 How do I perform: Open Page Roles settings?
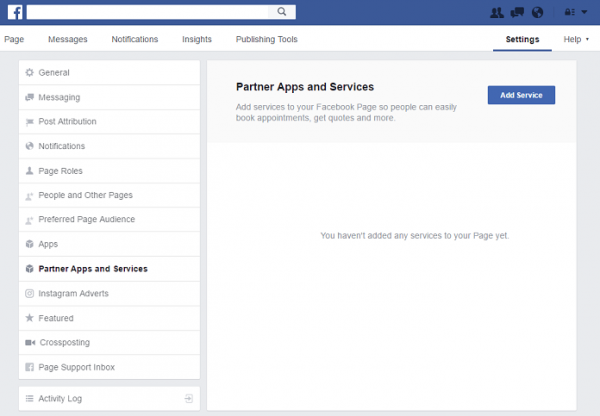point(109,171)
